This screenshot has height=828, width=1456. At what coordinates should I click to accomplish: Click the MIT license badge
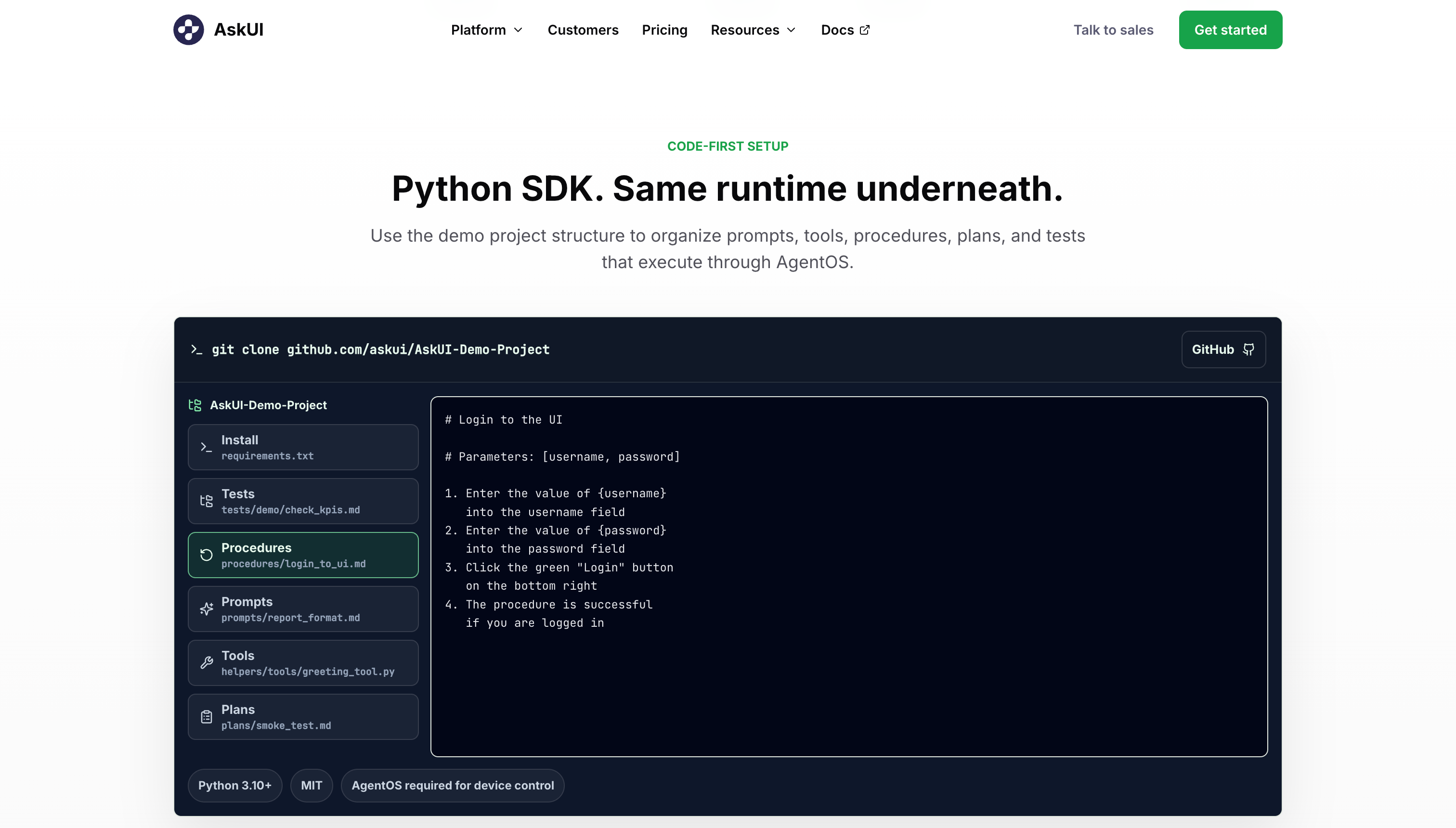pos(312,785)
